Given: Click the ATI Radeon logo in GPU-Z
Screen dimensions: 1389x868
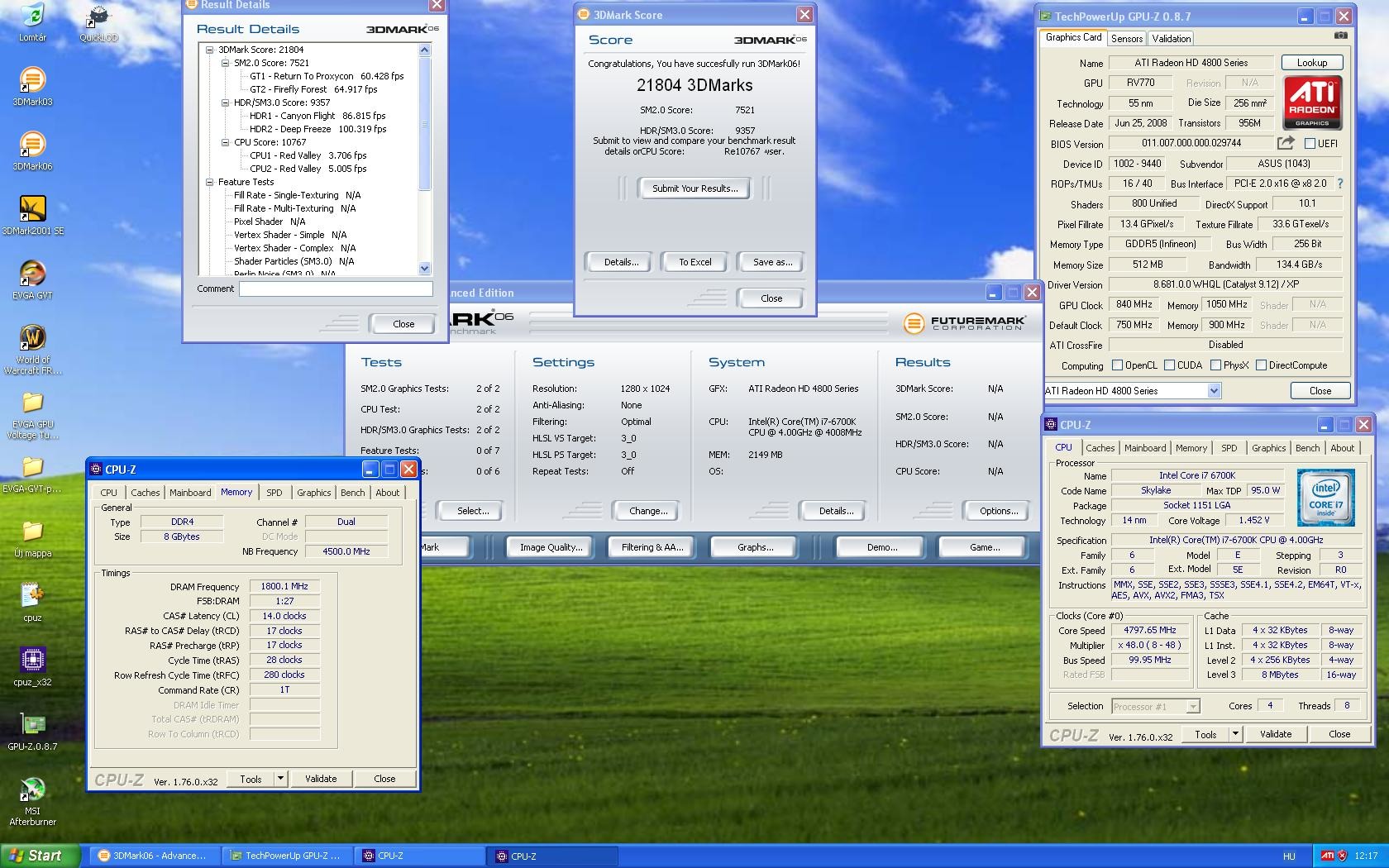Looking at the screenshot, I should (x=1312, y=103).
